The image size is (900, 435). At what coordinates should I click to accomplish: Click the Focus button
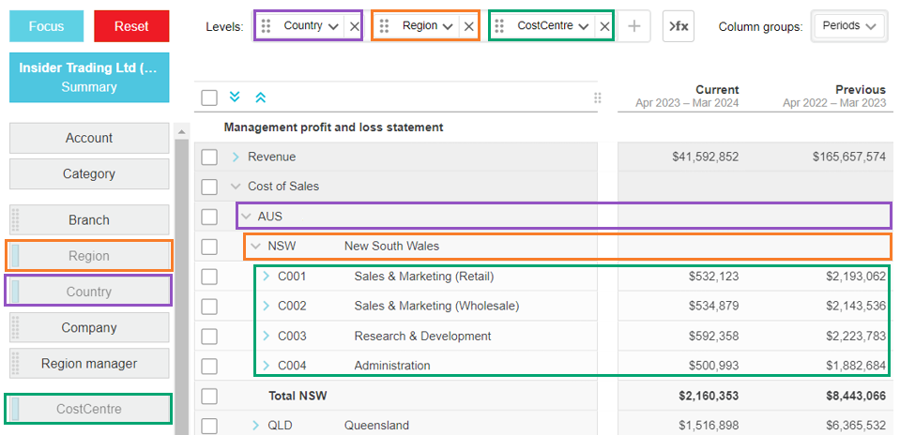coord(46,26)
